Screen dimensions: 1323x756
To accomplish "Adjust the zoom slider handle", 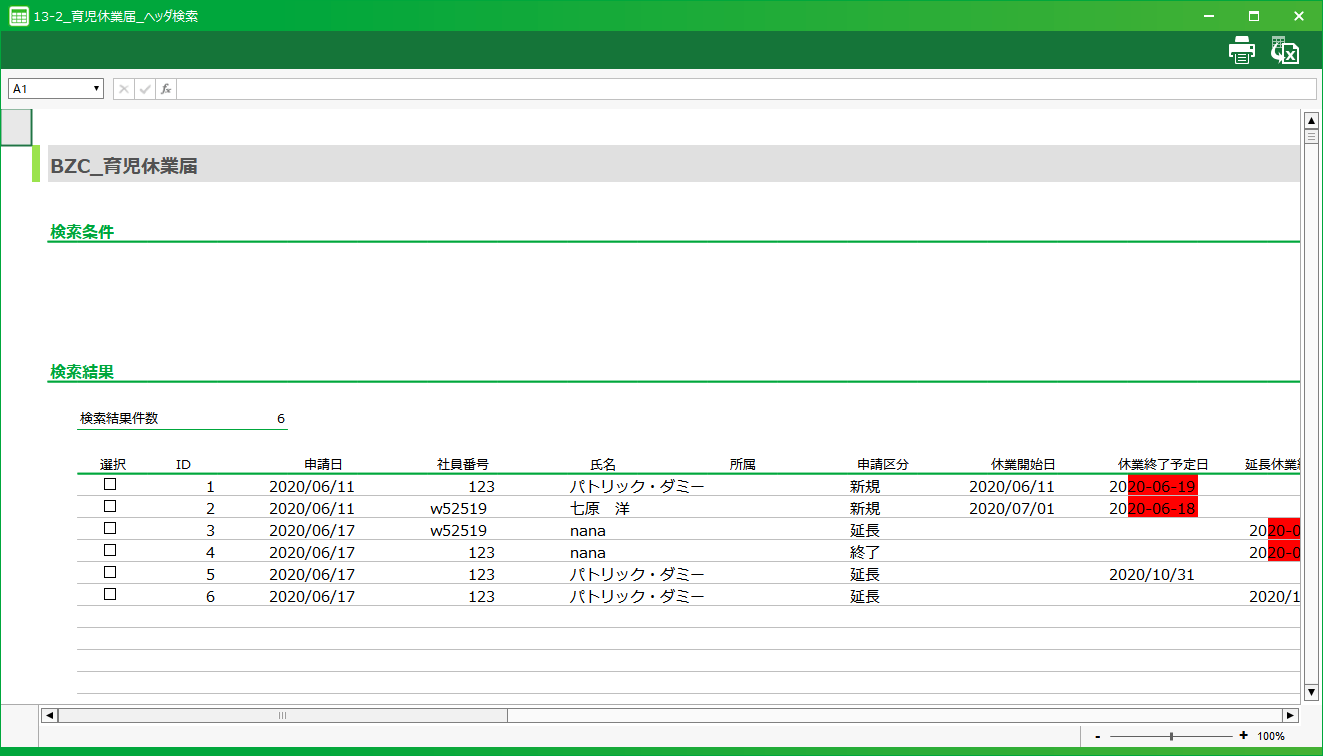I will click(x=1171, y=736).
